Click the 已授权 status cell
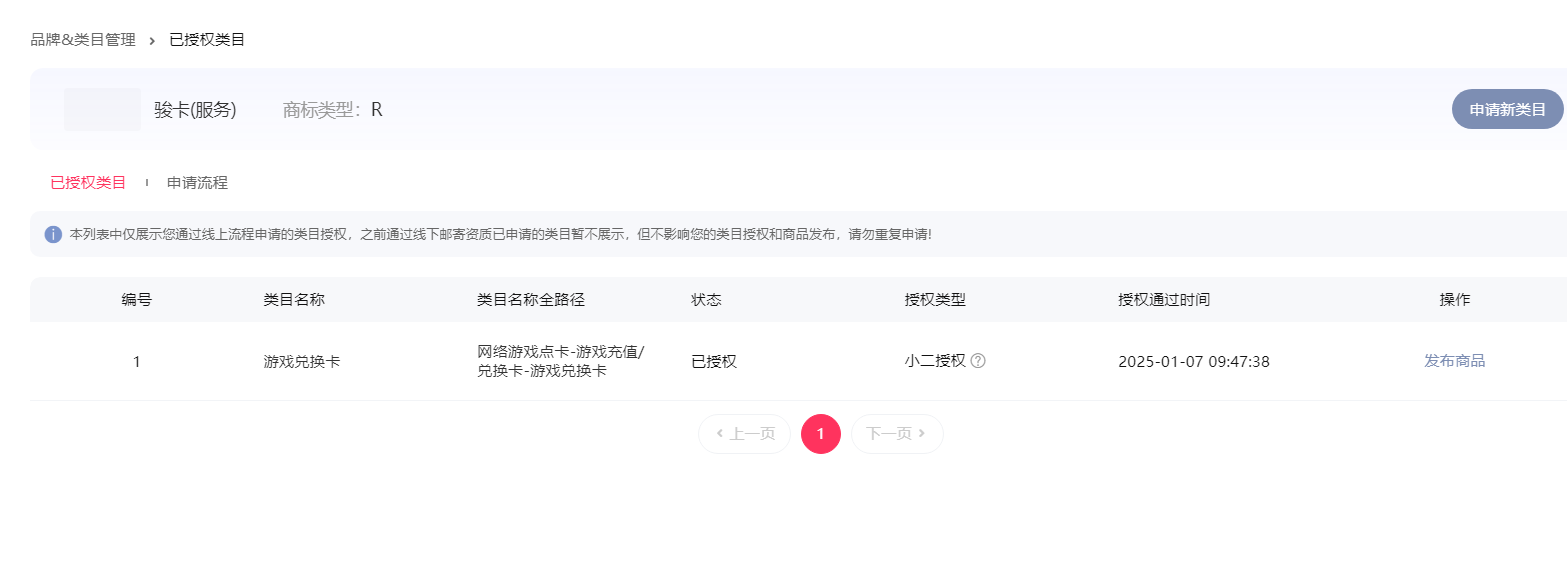 click(x=714, y=362)
